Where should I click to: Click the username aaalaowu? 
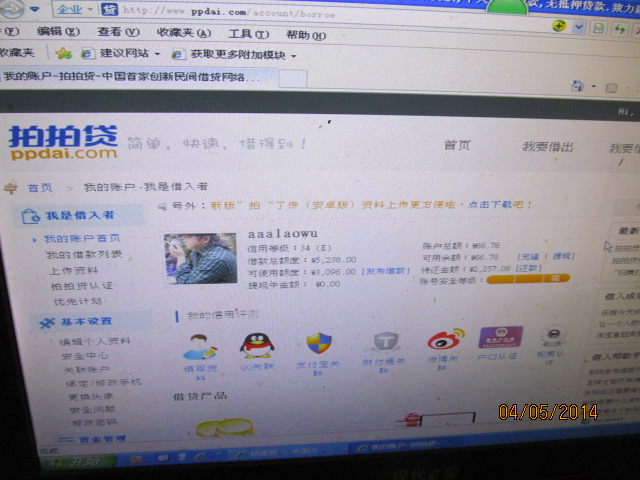pyautogui.click(x=282, y=234)
